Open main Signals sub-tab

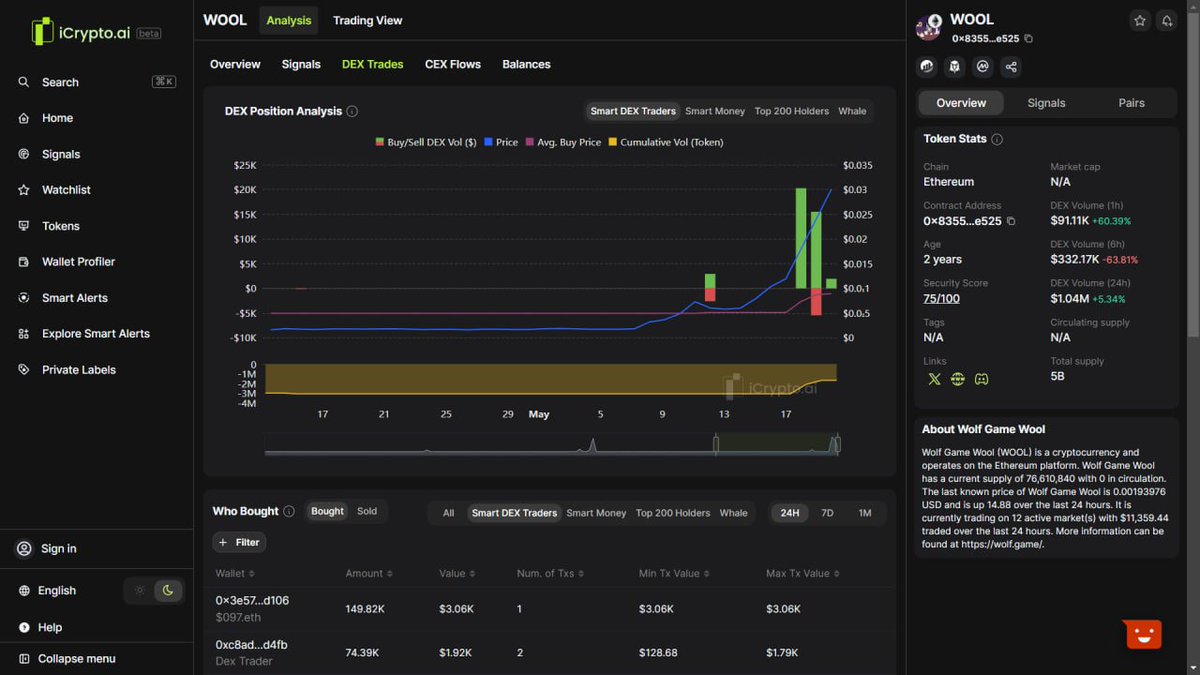[x=301, y=64]
